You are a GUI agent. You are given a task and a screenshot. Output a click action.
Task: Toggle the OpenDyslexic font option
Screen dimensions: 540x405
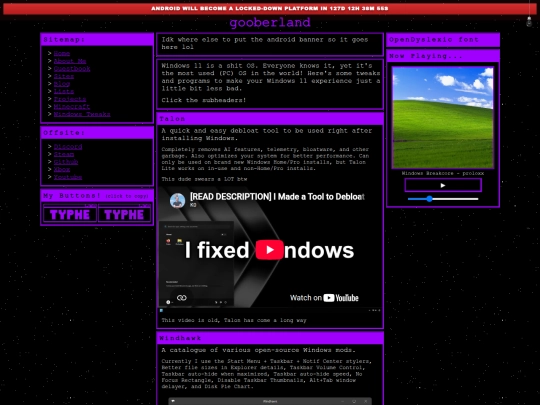pos(443,40)
